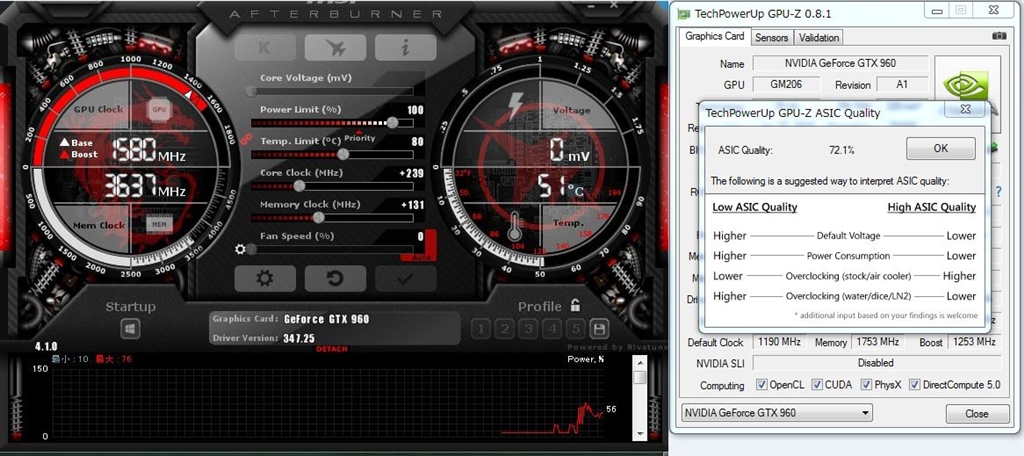Click the GM206 GPU field
The image size is (1024, 456).
click(x=786, y=84)
